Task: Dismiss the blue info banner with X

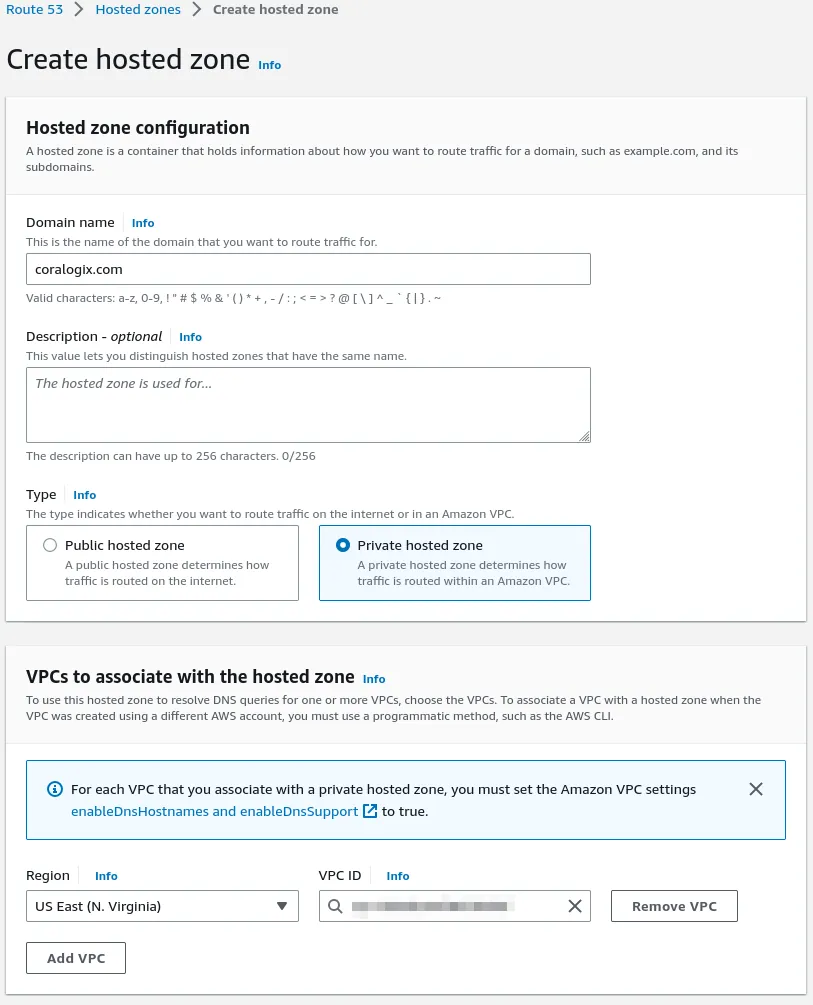Action: (756, 789)
